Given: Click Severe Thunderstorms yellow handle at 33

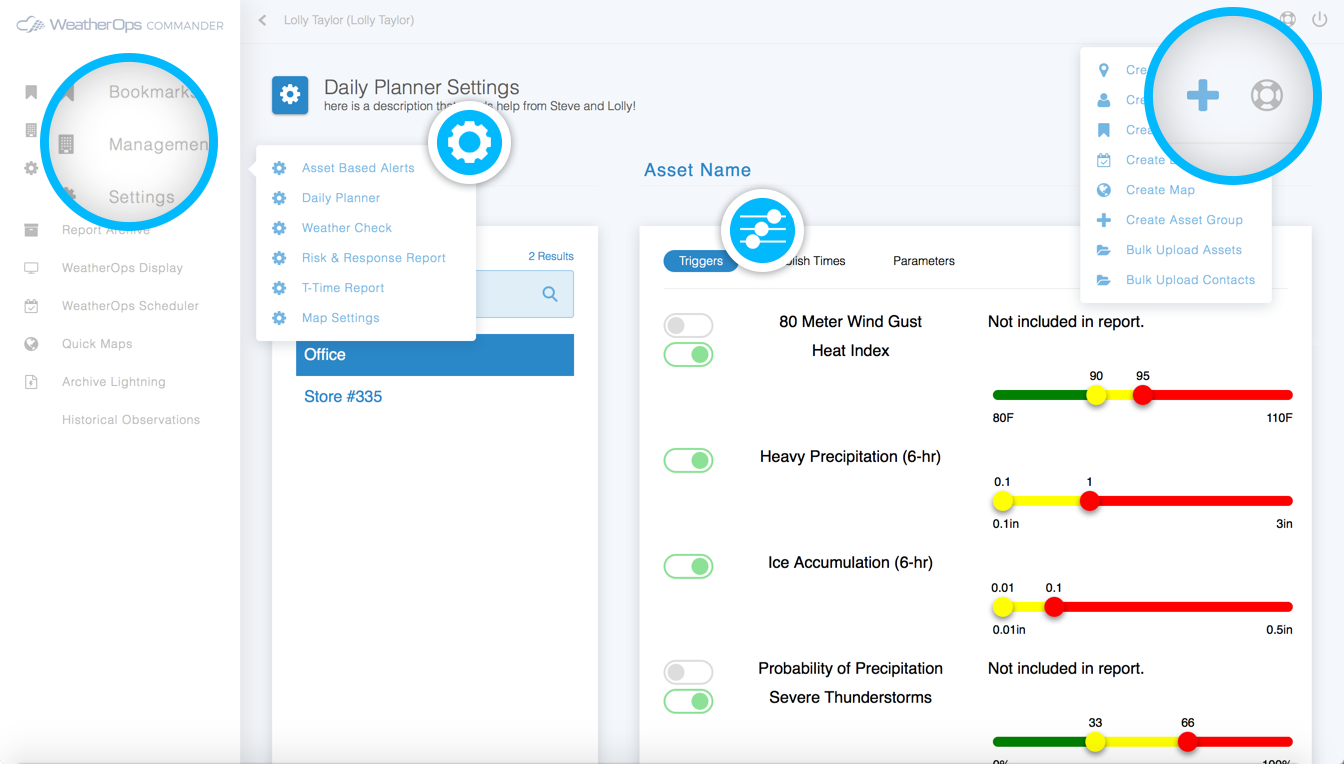Looking at the screenshot, I should tap(1096, 742).
